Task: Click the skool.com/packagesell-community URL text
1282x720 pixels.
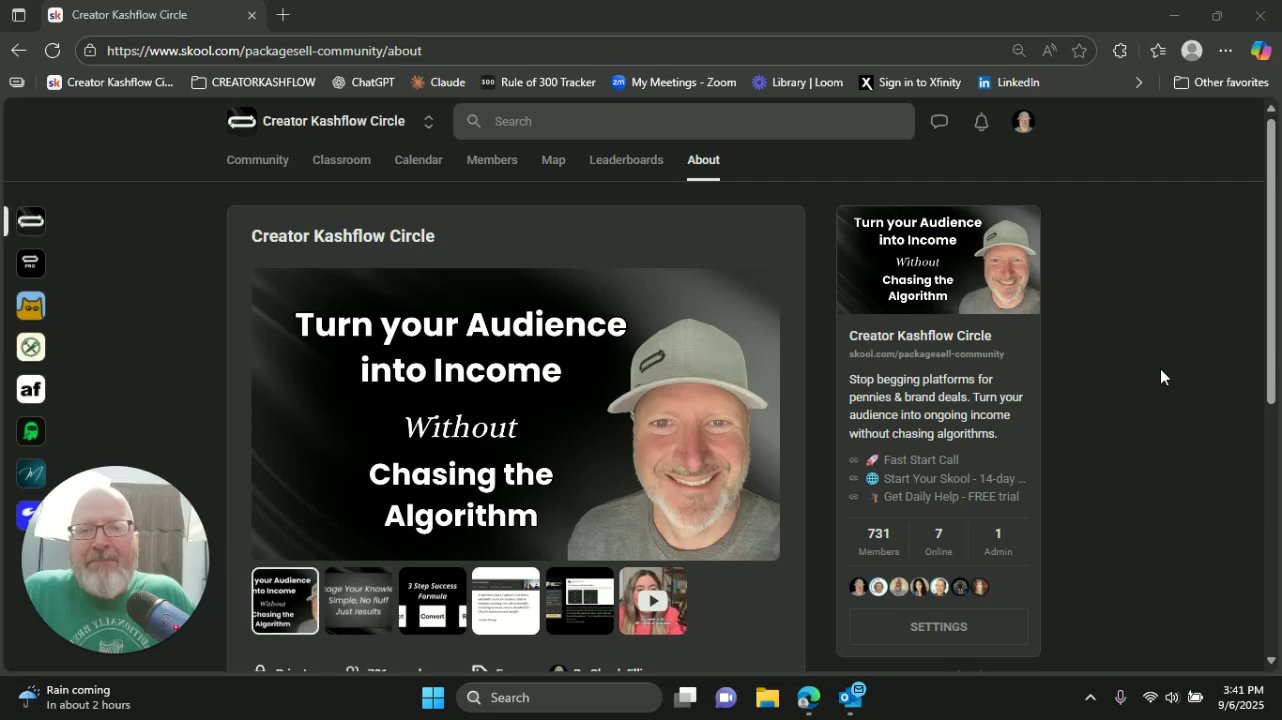Action: [926, 354]
